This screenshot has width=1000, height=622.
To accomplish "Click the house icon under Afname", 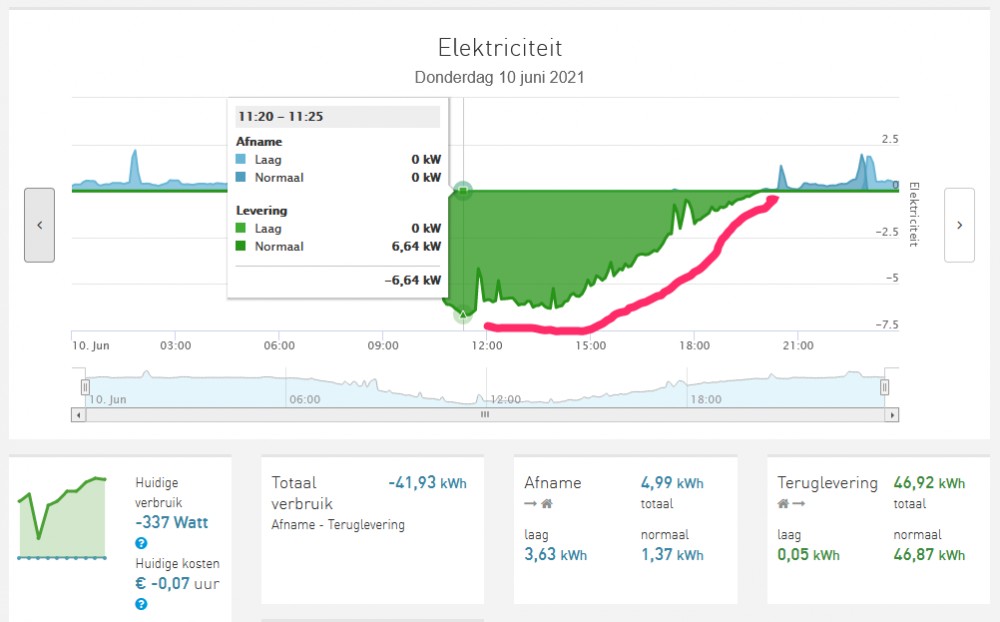I will [x=546, y=504].
